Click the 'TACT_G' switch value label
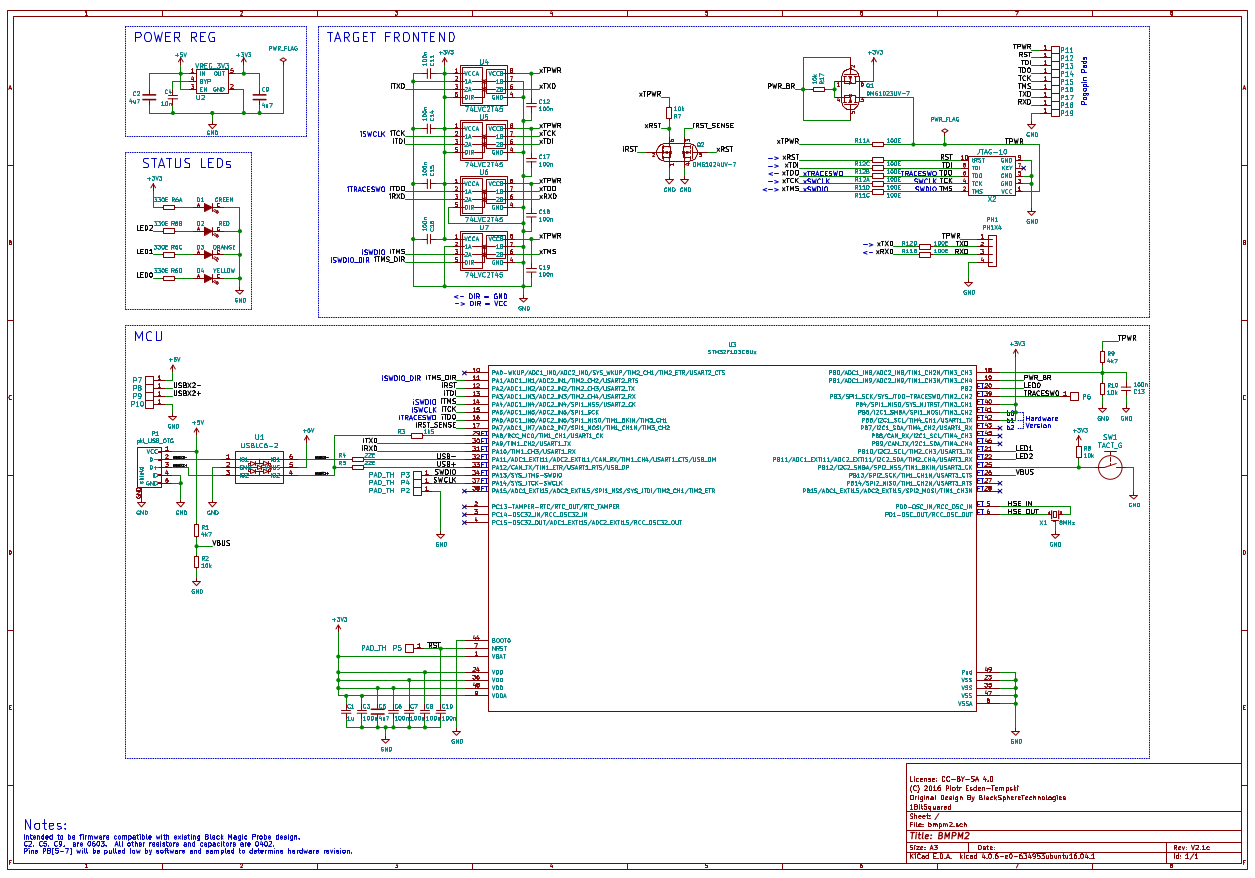 pyautogui.click(x=1111, y=445)
